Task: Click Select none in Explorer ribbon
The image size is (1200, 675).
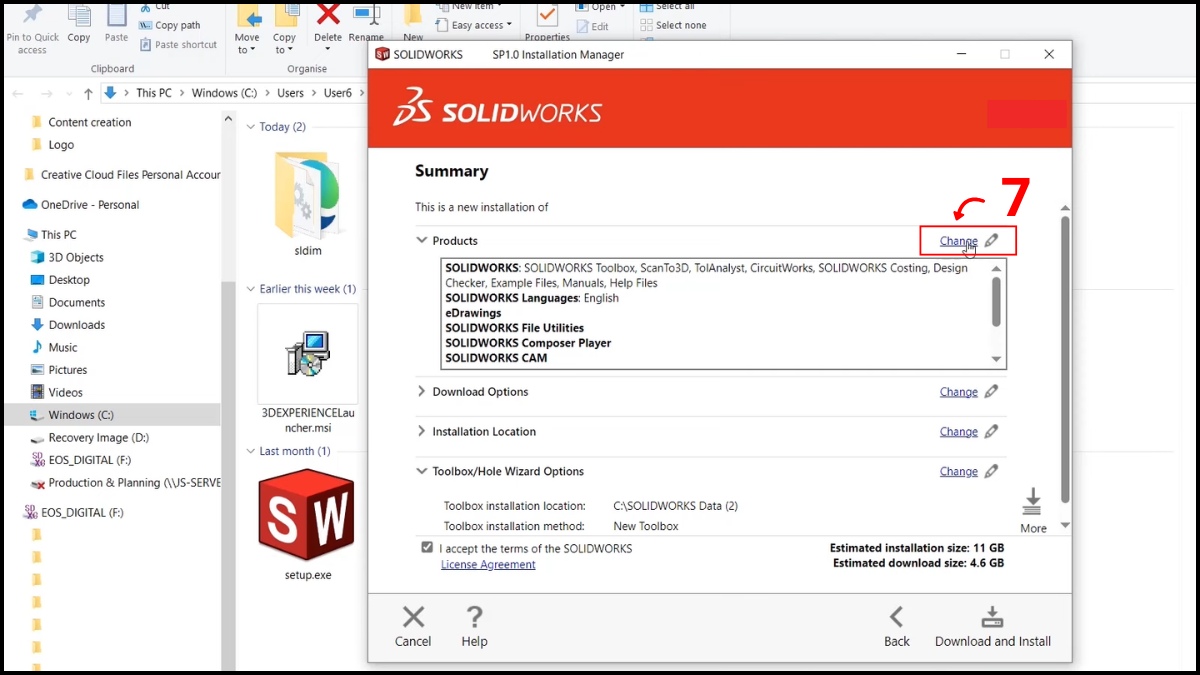Action: (674, 25)
